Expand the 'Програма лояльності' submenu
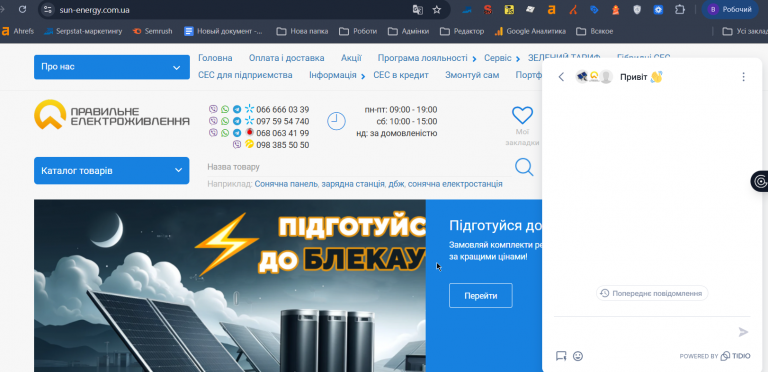Screen dimensions: 768x372 tap(474, 59)
